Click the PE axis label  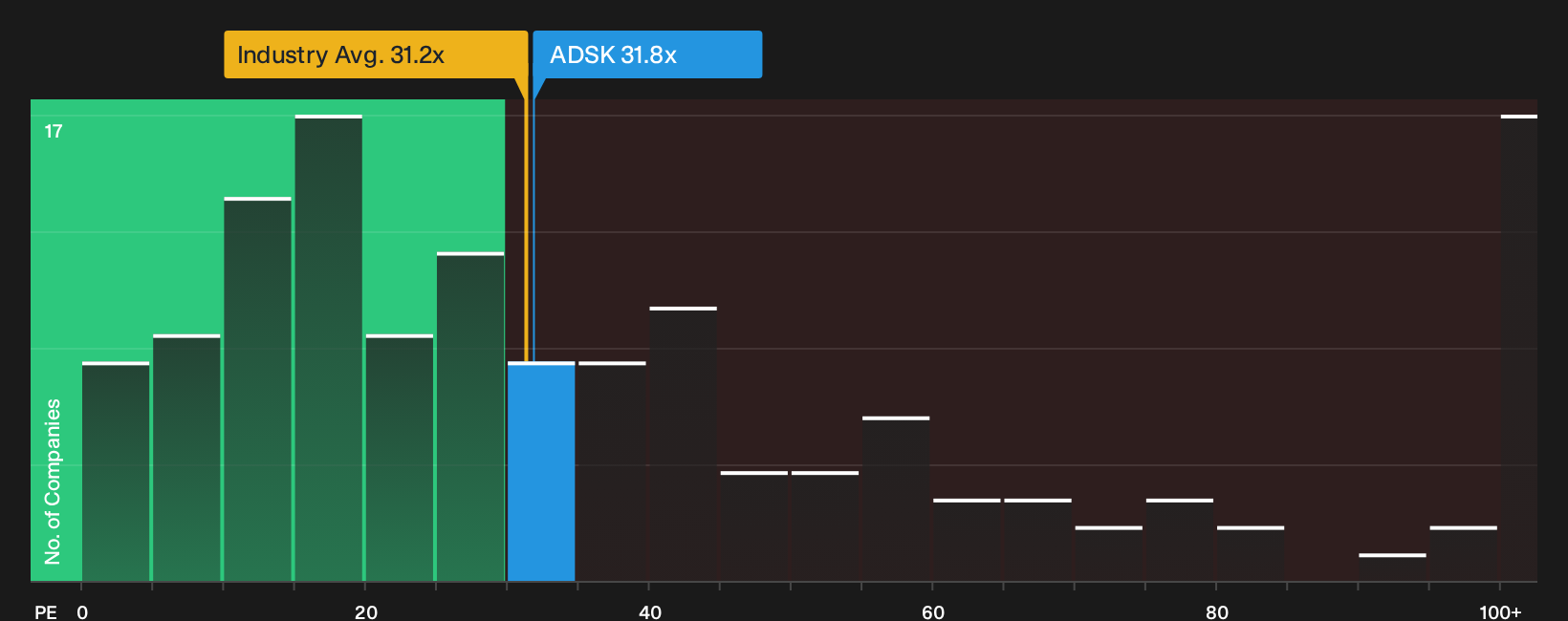[x=46, y=612]
